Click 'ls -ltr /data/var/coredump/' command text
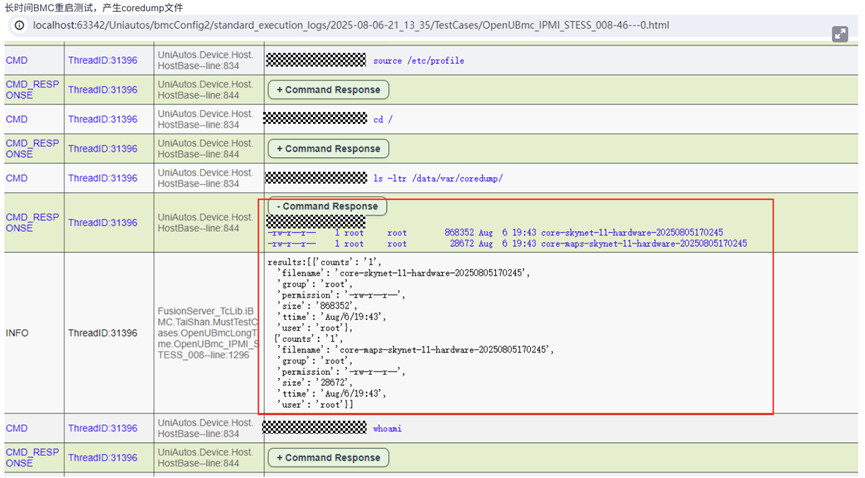The height and width of the screenshot is (478, 865). (438, 178)
